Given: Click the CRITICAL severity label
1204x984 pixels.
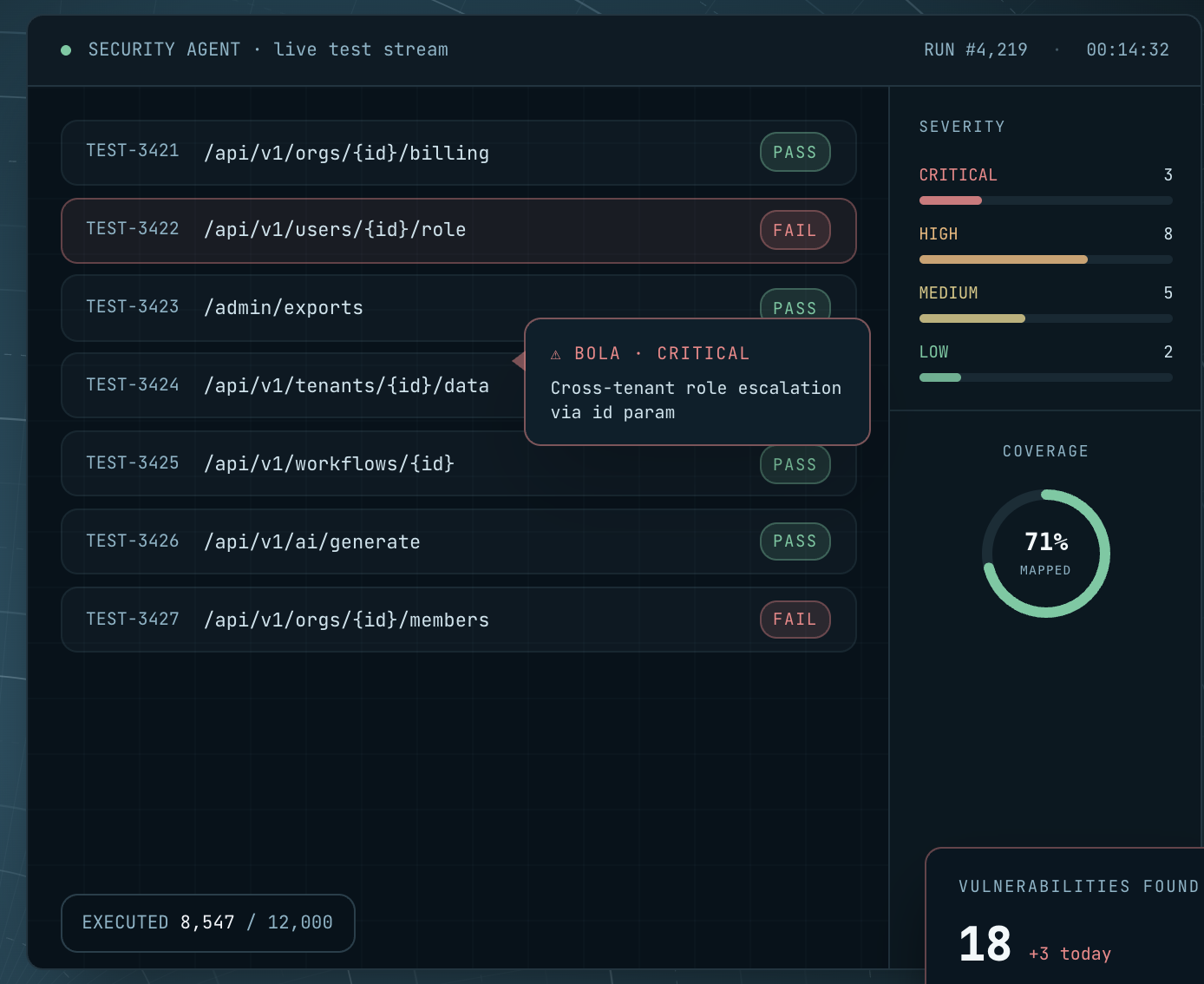Looking at the screenshot, I should coord(958,175).
